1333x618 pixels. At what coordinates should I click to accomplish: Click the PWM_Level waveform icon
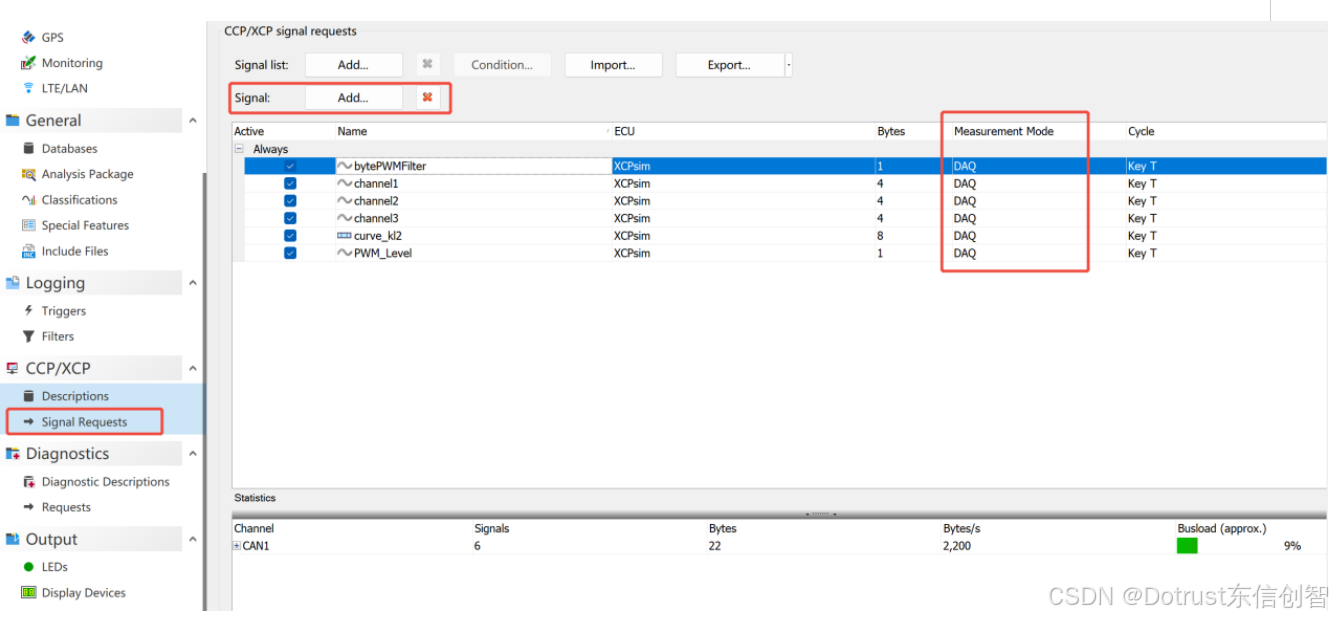344,253
